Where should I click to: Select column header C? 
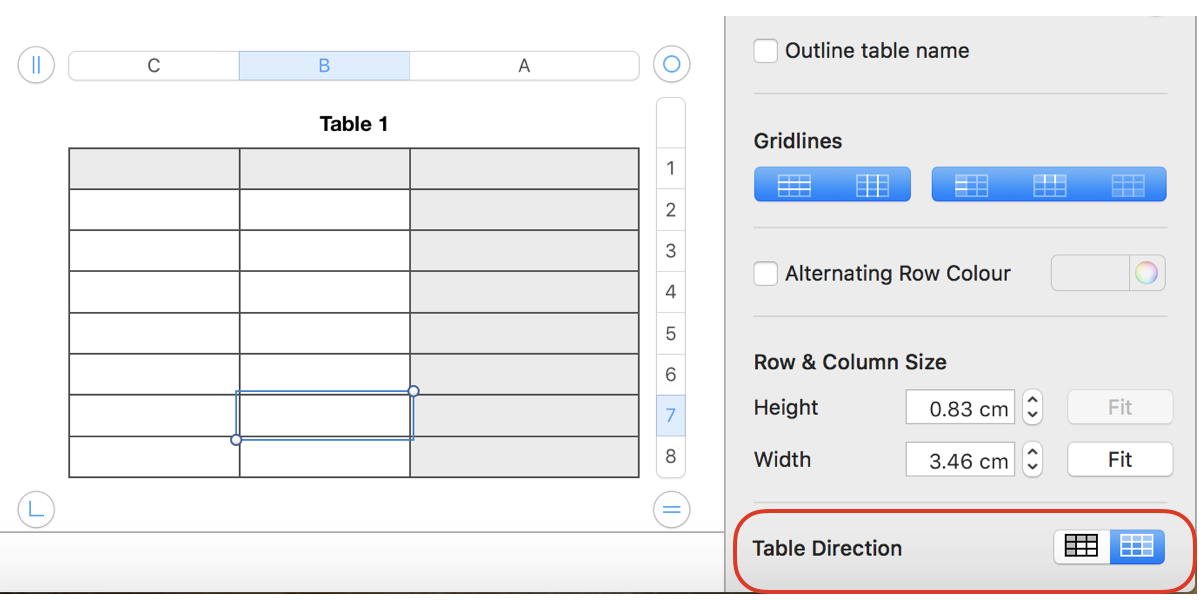154,66
